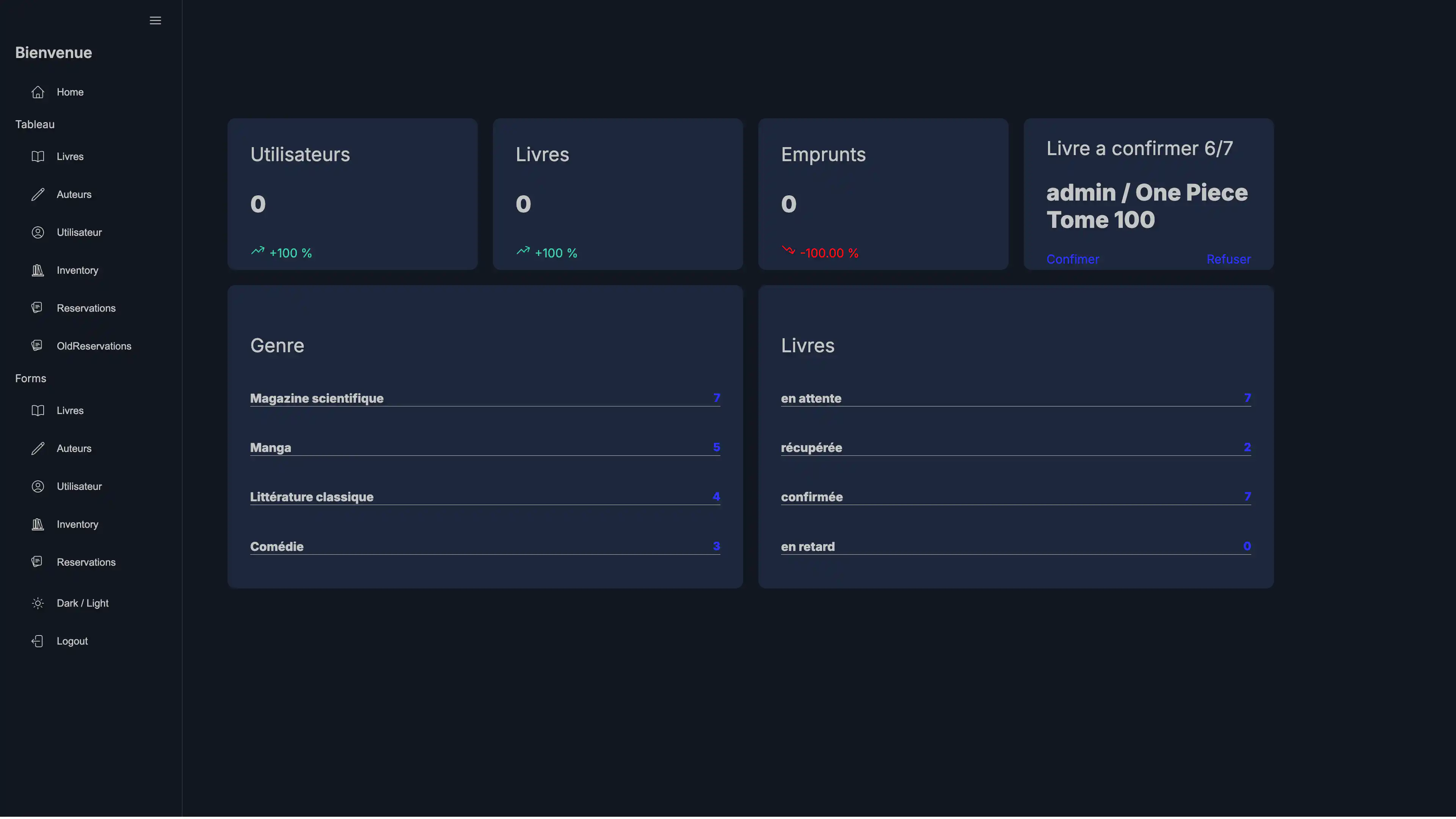Select Utilisateur under the Forms section
The height and width of the screenshot is (819, 1456).
tap(79, 486)
